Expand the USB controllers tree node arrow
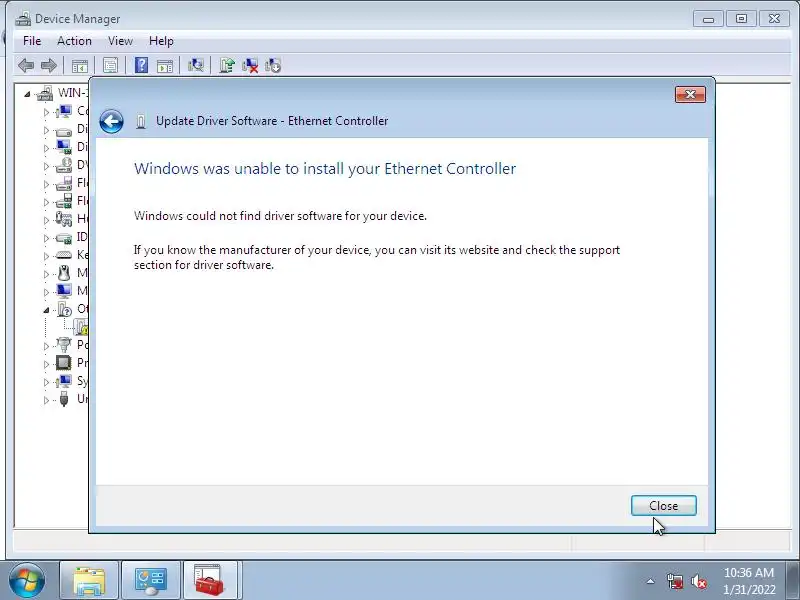 pyautogui.click(x=46, y=399)
